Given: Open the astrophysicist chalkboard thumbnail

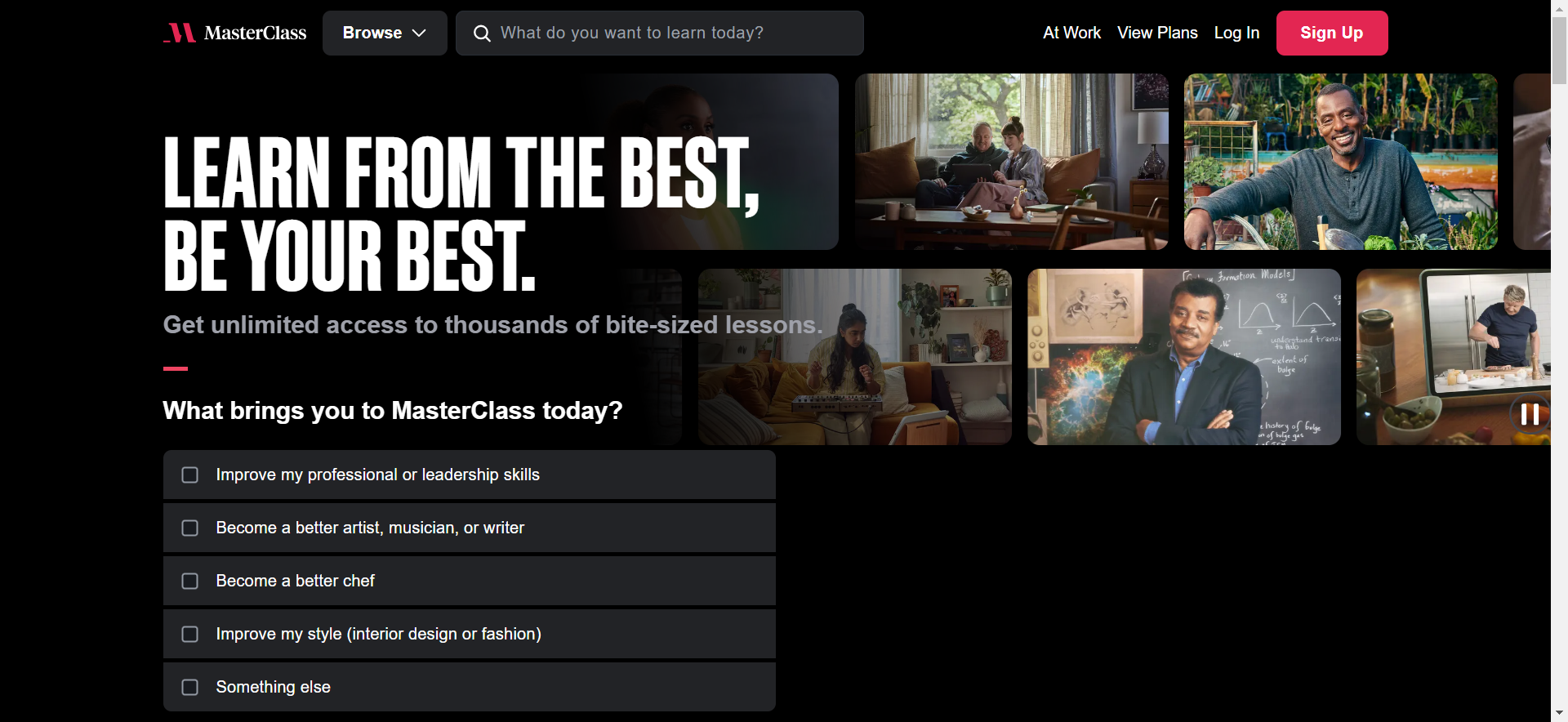Looking at the screenshot, I should click(1184, 357).
